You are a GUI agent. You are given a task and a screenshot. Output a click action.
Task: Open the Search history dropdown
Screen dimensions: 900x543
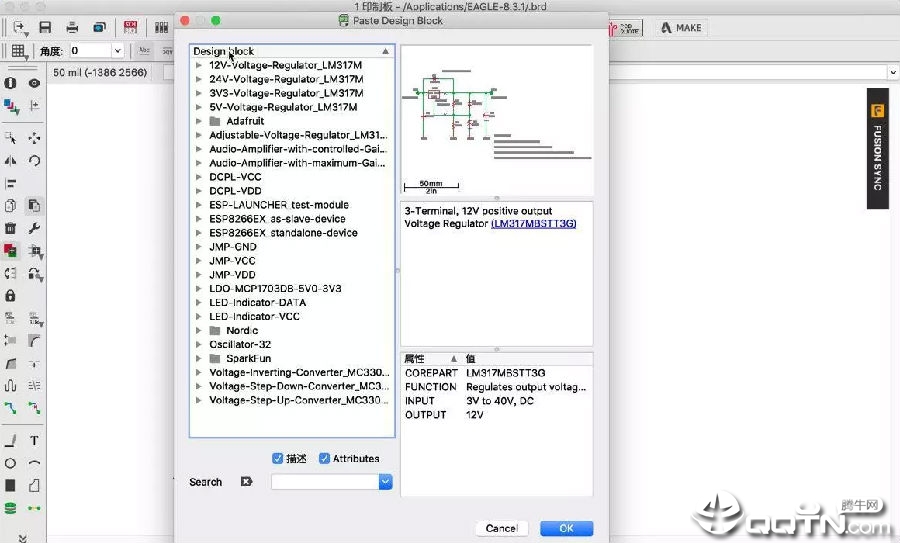click(x=386, y=482)
